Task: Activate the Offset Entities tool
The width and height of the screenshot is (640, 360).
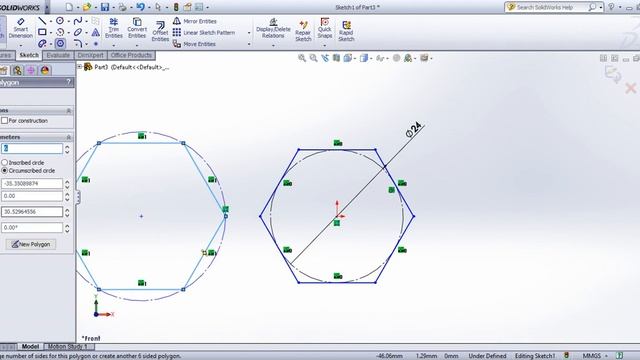Action: [x=160, y=31]
